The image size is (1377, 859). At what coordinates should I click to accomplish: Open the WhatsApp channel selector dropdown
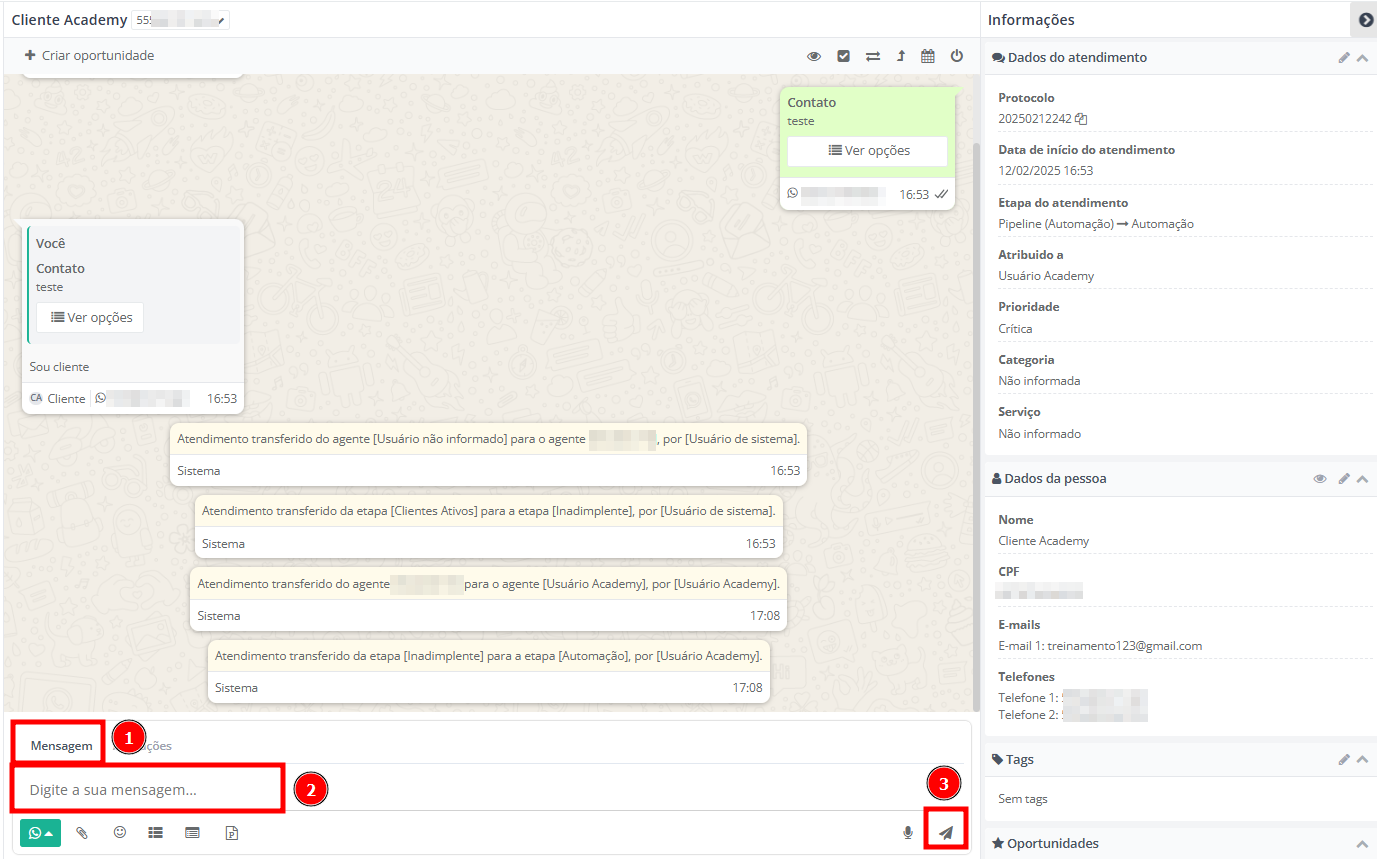pos(40,832)
